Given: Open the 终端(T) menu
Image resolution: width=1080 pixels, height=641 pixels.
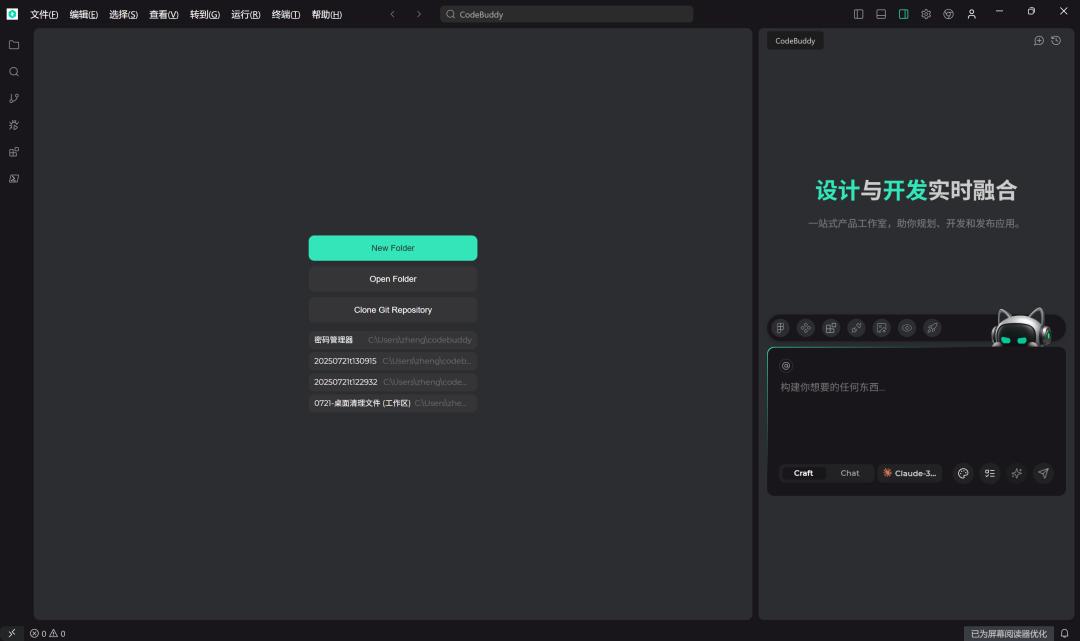Looking at the screenshot, I should (286, 14).
